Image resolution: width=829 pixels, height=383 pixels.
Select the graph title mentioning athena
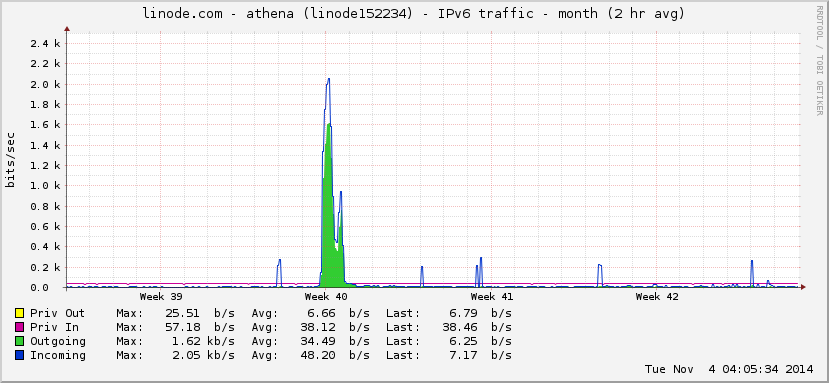click(414, 14)
